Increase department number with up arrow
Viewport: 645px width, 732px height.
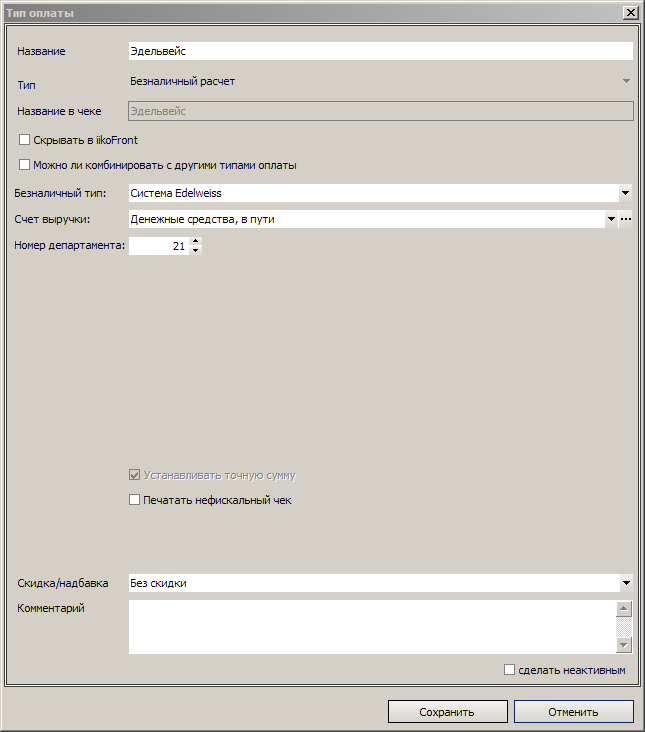point(196,241)
